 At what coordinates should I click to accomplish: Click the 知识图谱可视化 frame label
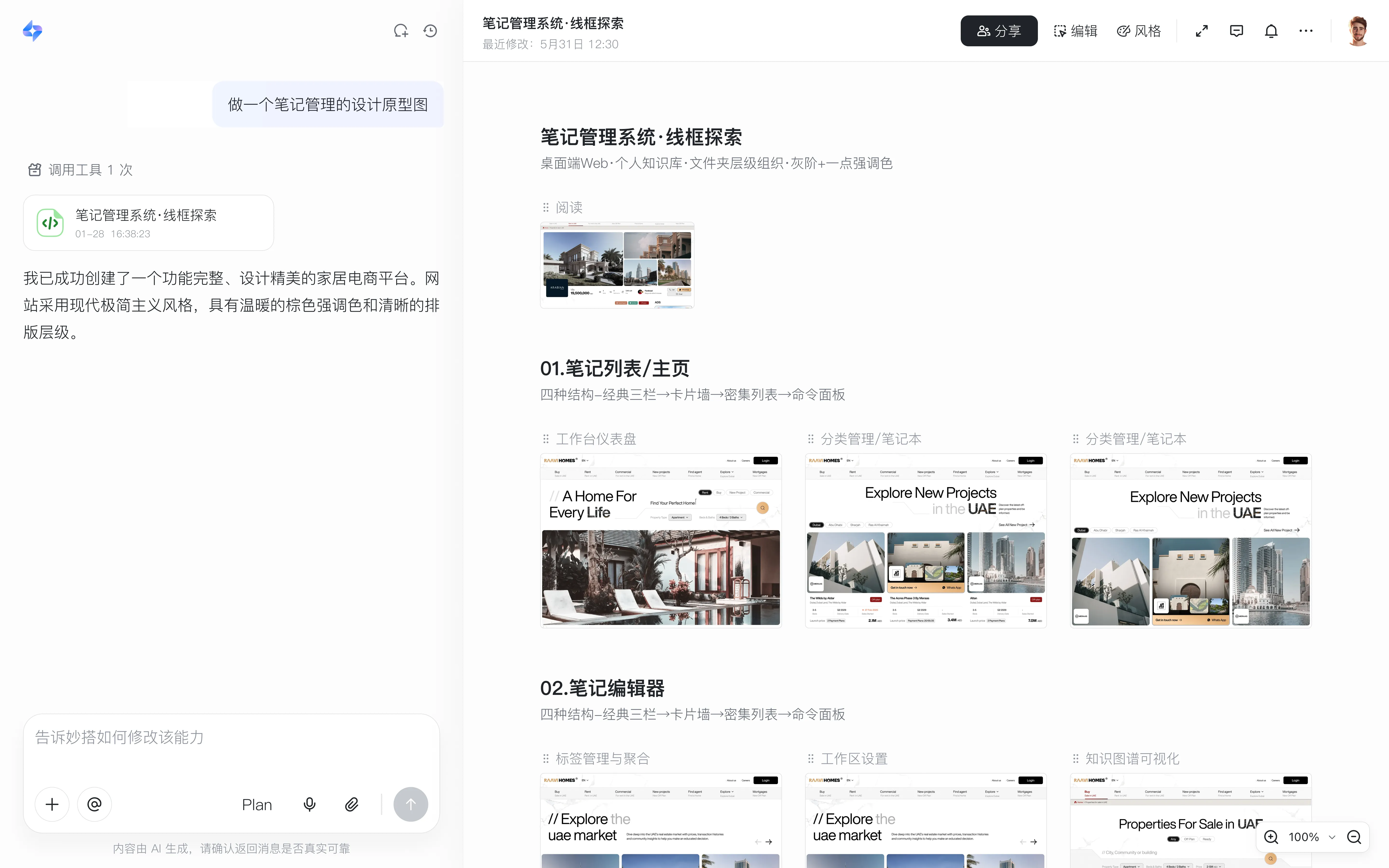point(1132,759)
